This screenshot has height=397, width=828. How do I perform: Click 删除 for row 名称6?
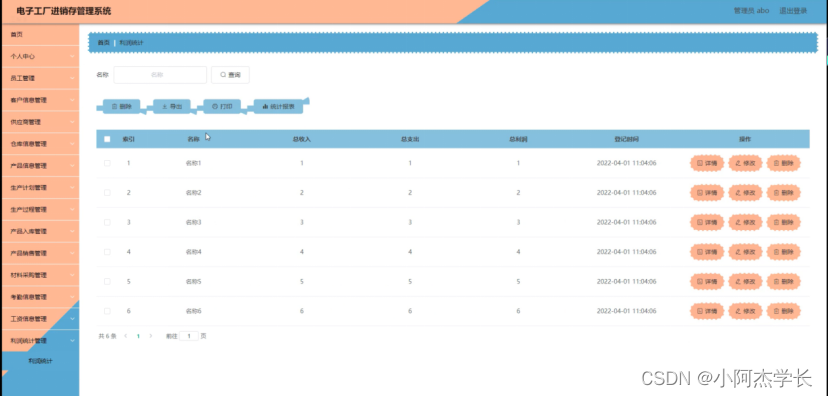click(784, 311)
